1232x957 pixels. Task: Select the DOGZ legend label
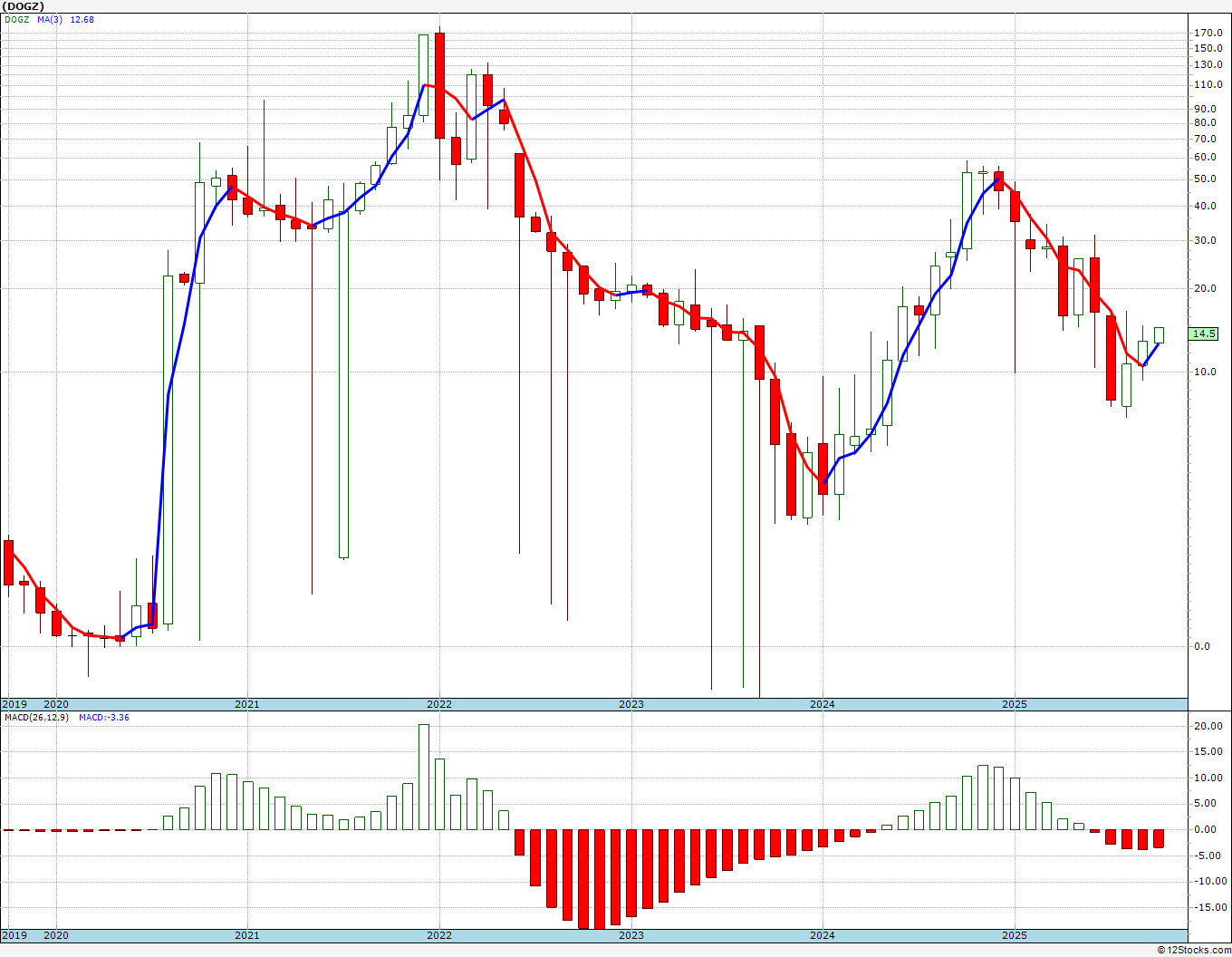tap(17, 19)
